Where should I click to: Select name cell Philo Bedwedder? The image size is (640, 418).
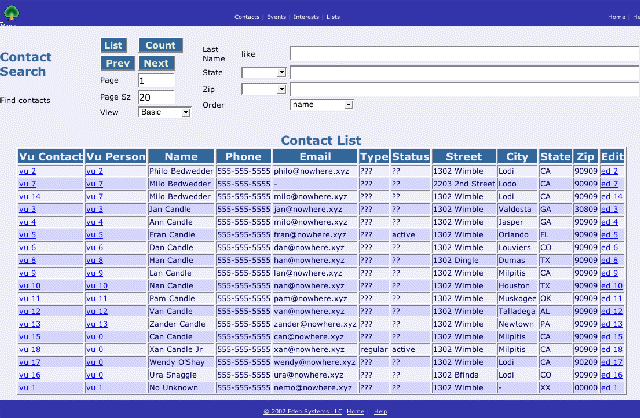pos(181,171)
